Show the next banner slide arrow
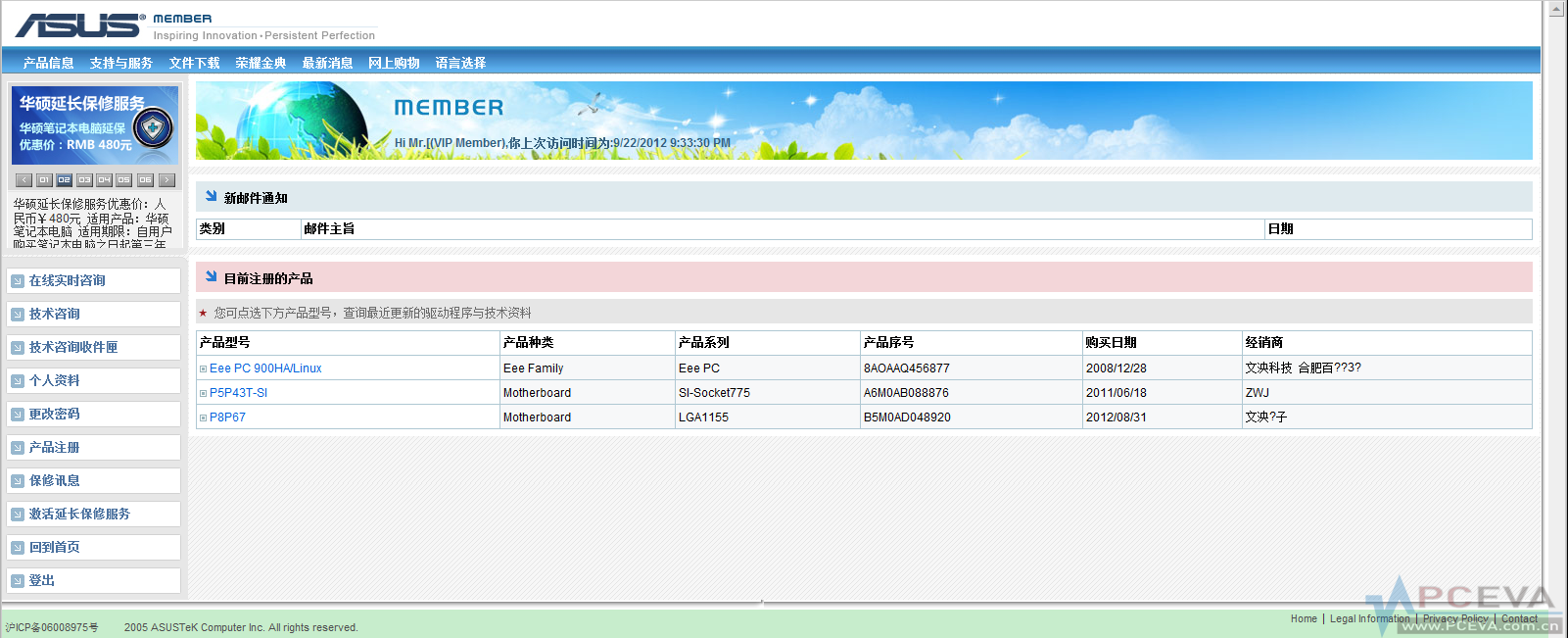This screenshot has width=1568, height=638. [x=167, y=180]
